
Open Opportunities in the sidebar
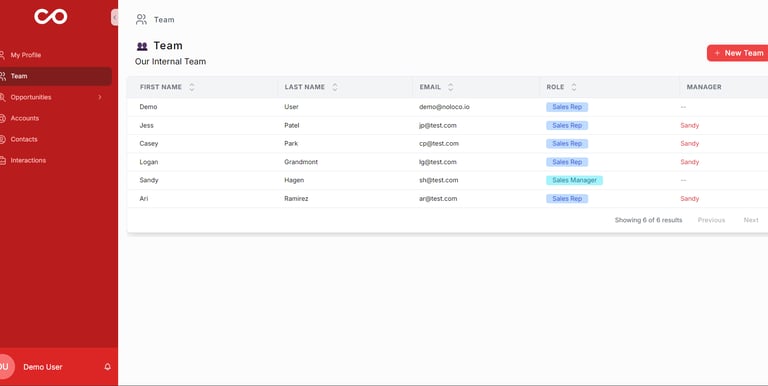point(31,97)
